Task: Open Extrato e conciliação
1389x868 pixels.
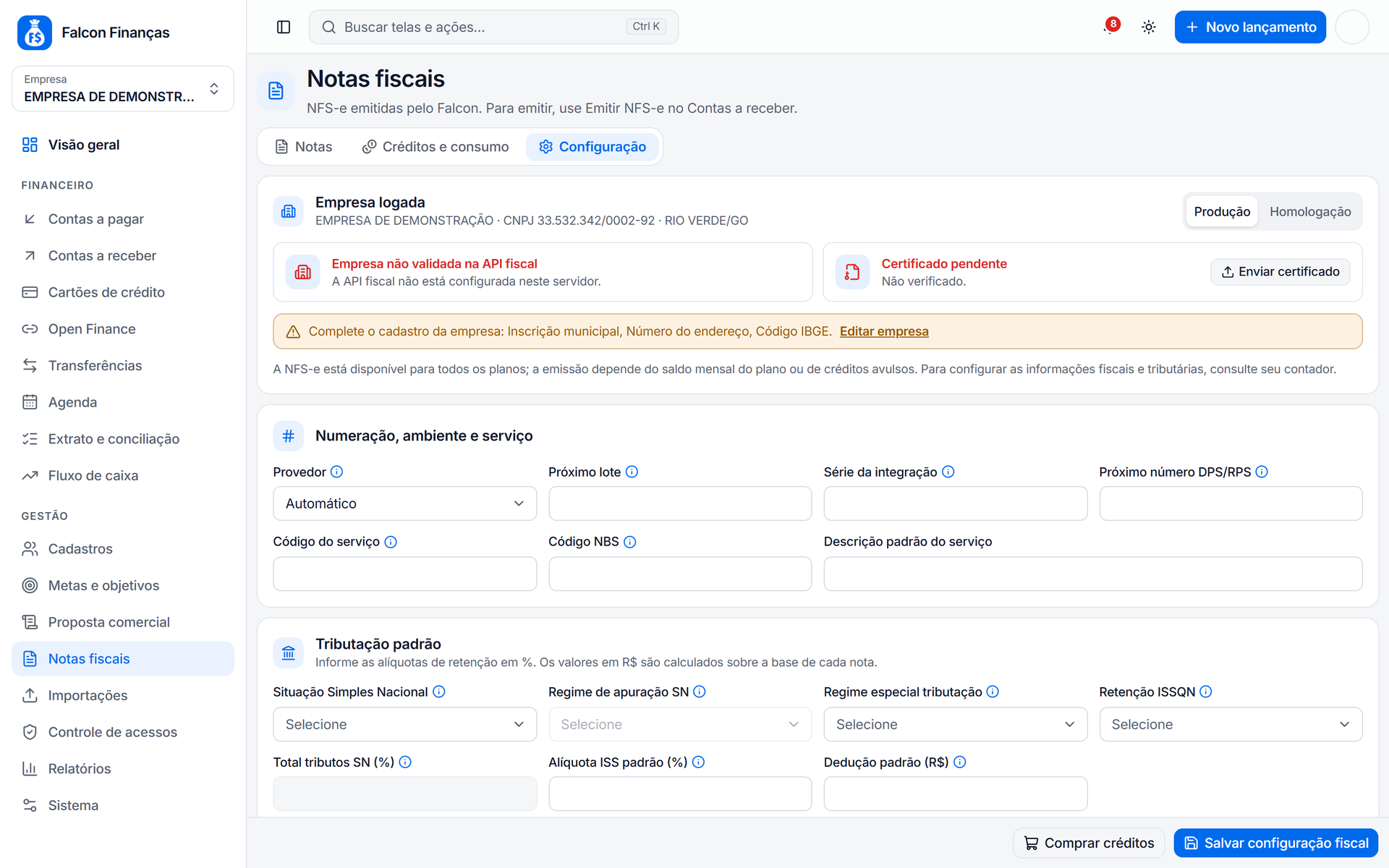Action: click(123, 439)
